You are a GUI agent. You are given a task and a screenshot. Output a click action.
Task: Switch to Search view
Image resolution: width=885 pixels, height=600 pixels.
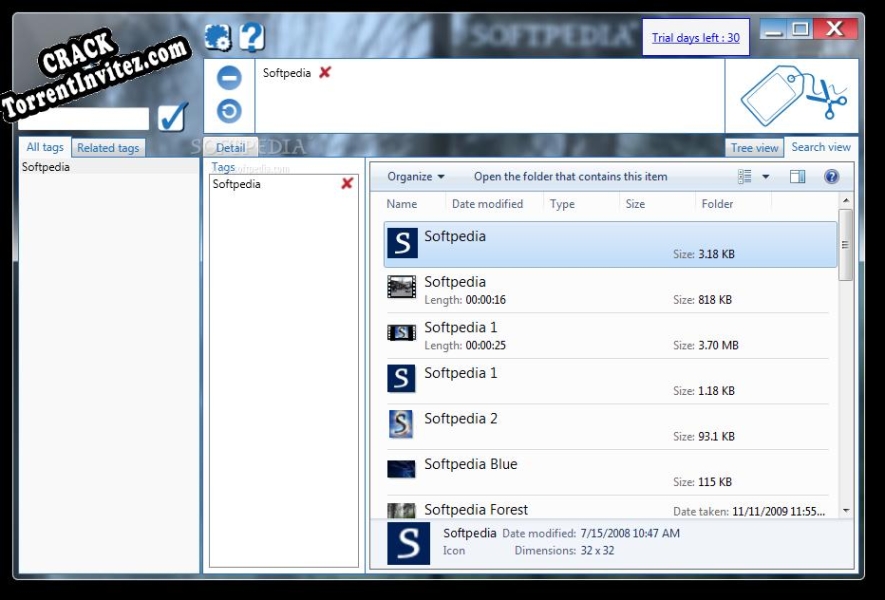[x=820, y=147]
